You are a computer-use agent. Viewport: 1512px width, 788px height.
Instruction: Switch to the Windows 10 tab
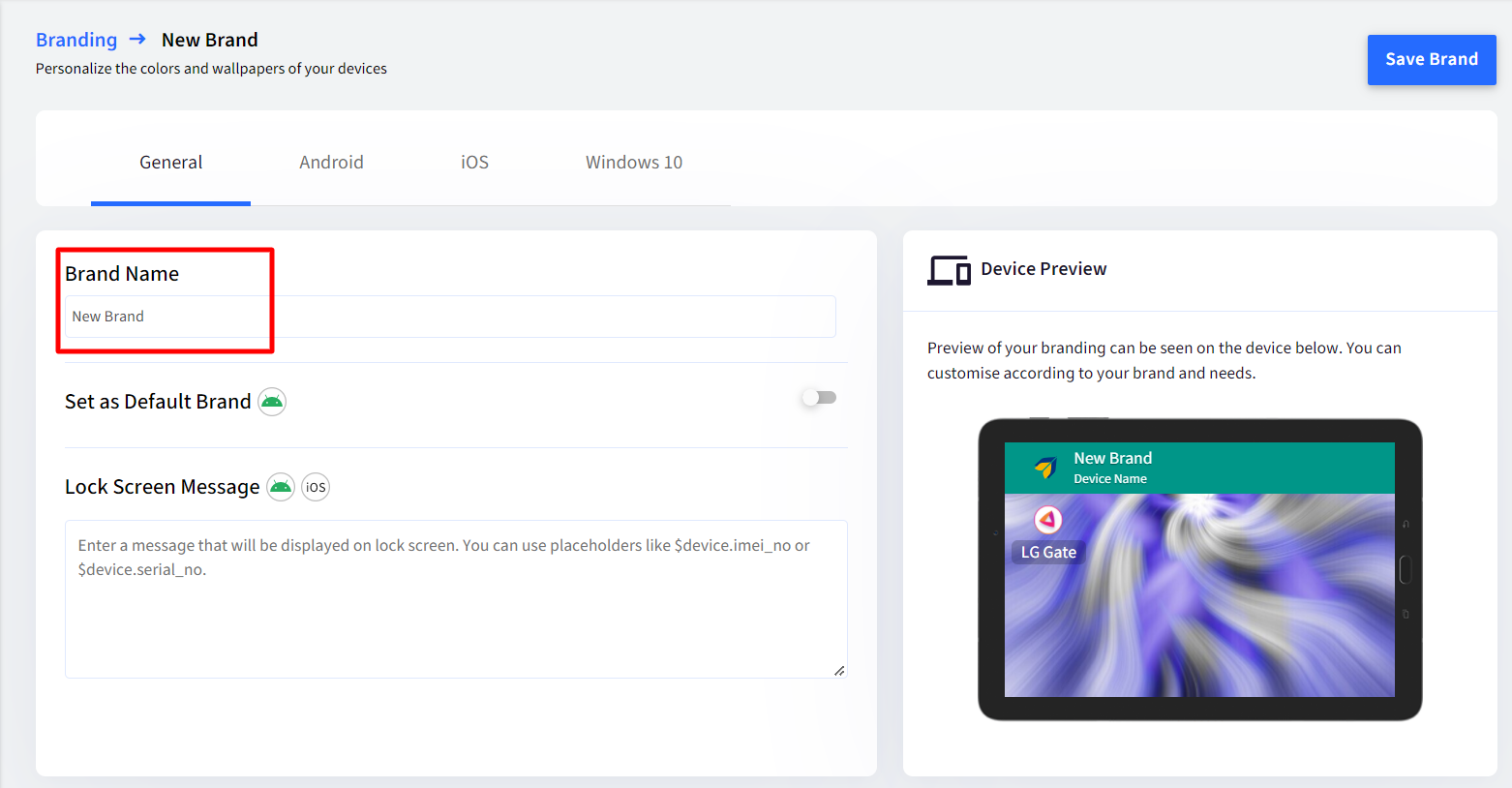click(x=634, y=163)
